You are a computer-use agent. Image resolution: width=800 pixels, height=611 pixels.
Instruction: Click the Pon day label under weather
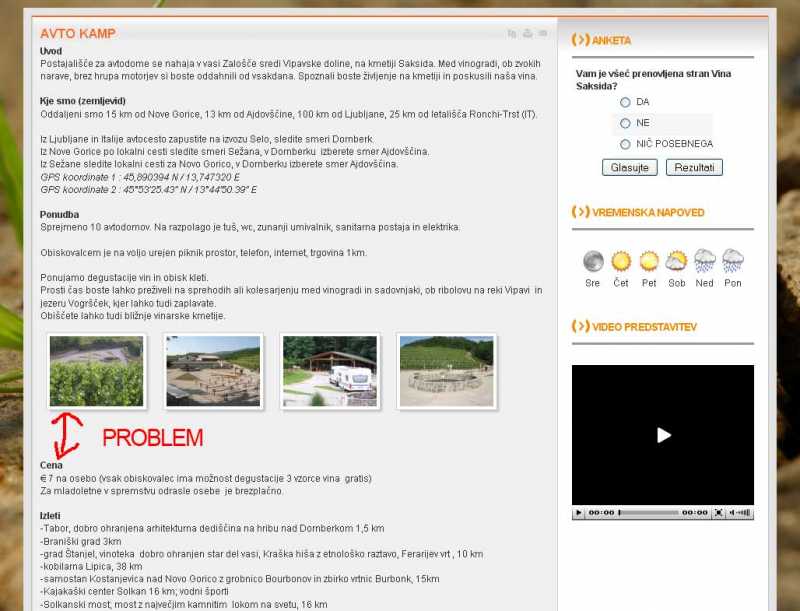point(733,283)
